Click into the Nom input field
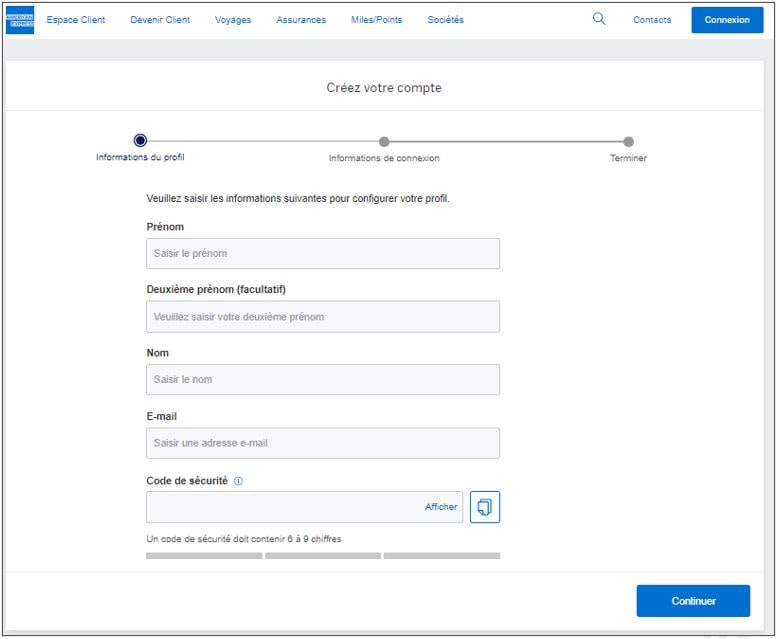The height and width of the screenshot is (639, 778). [x=322, y=380]
